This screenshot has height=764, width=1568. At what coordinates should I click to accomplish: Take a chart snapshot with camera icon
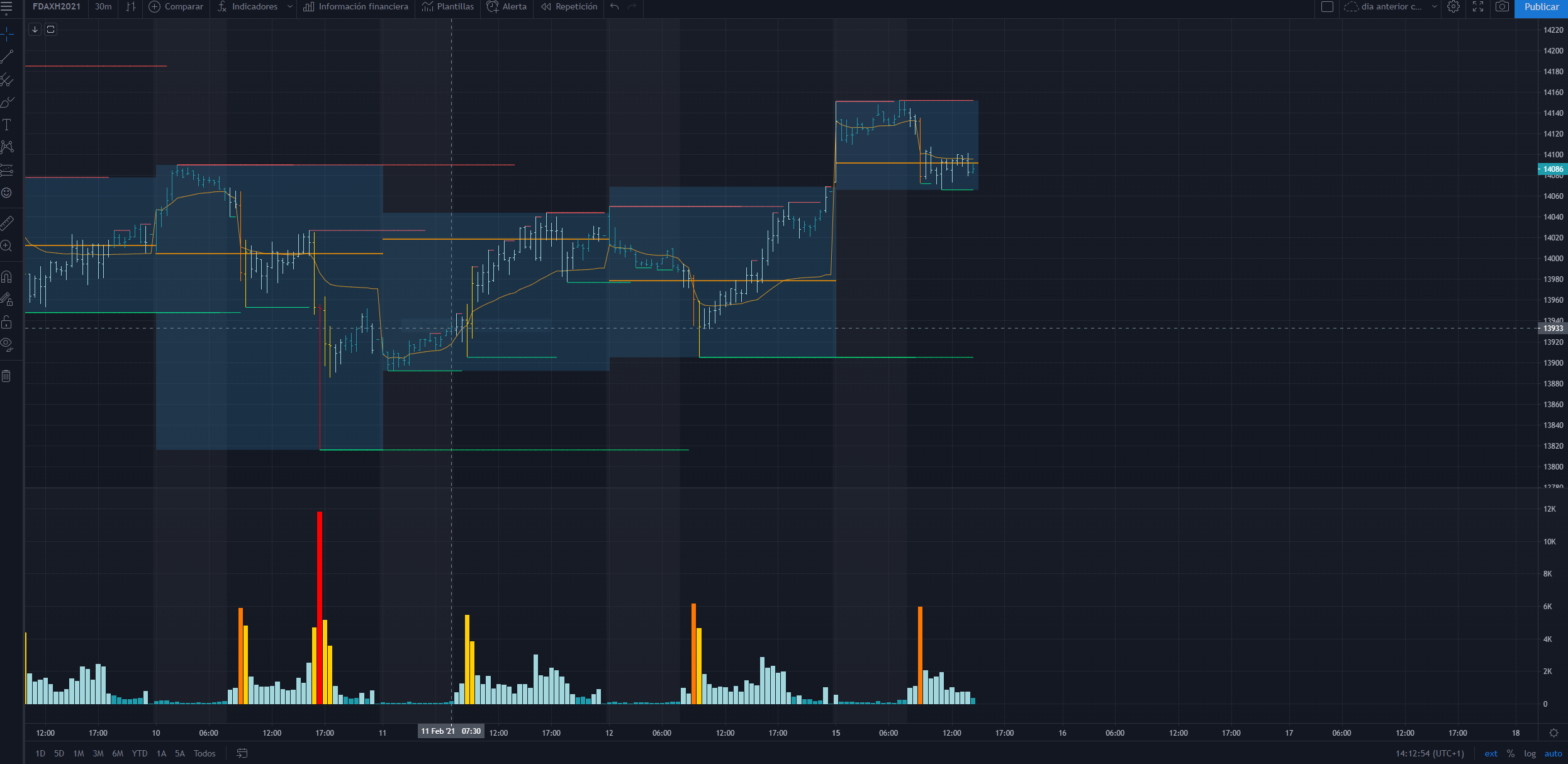[1502, 7]
